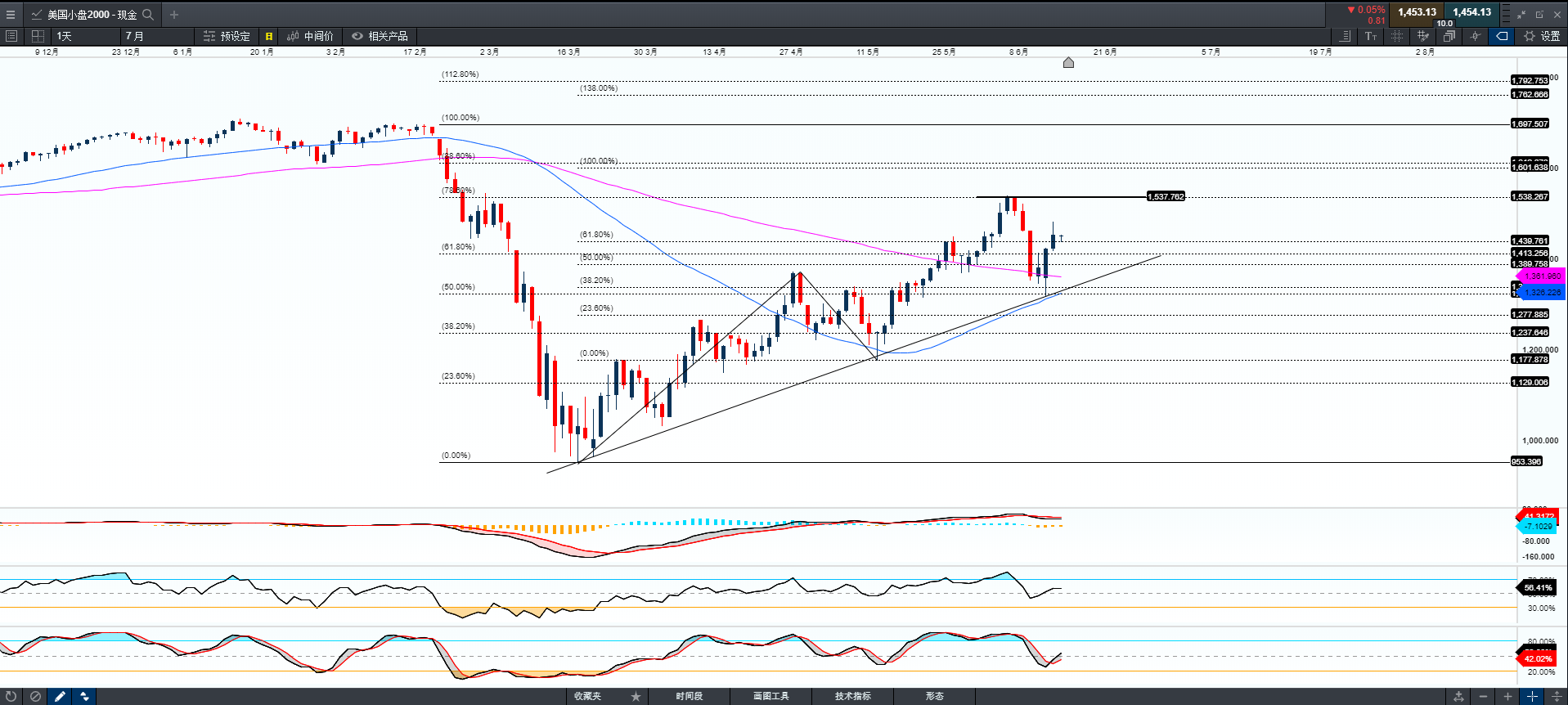
Task: Toggle the crosshair cursor button
Action: pyautogui.click(x=1532, y=697)
